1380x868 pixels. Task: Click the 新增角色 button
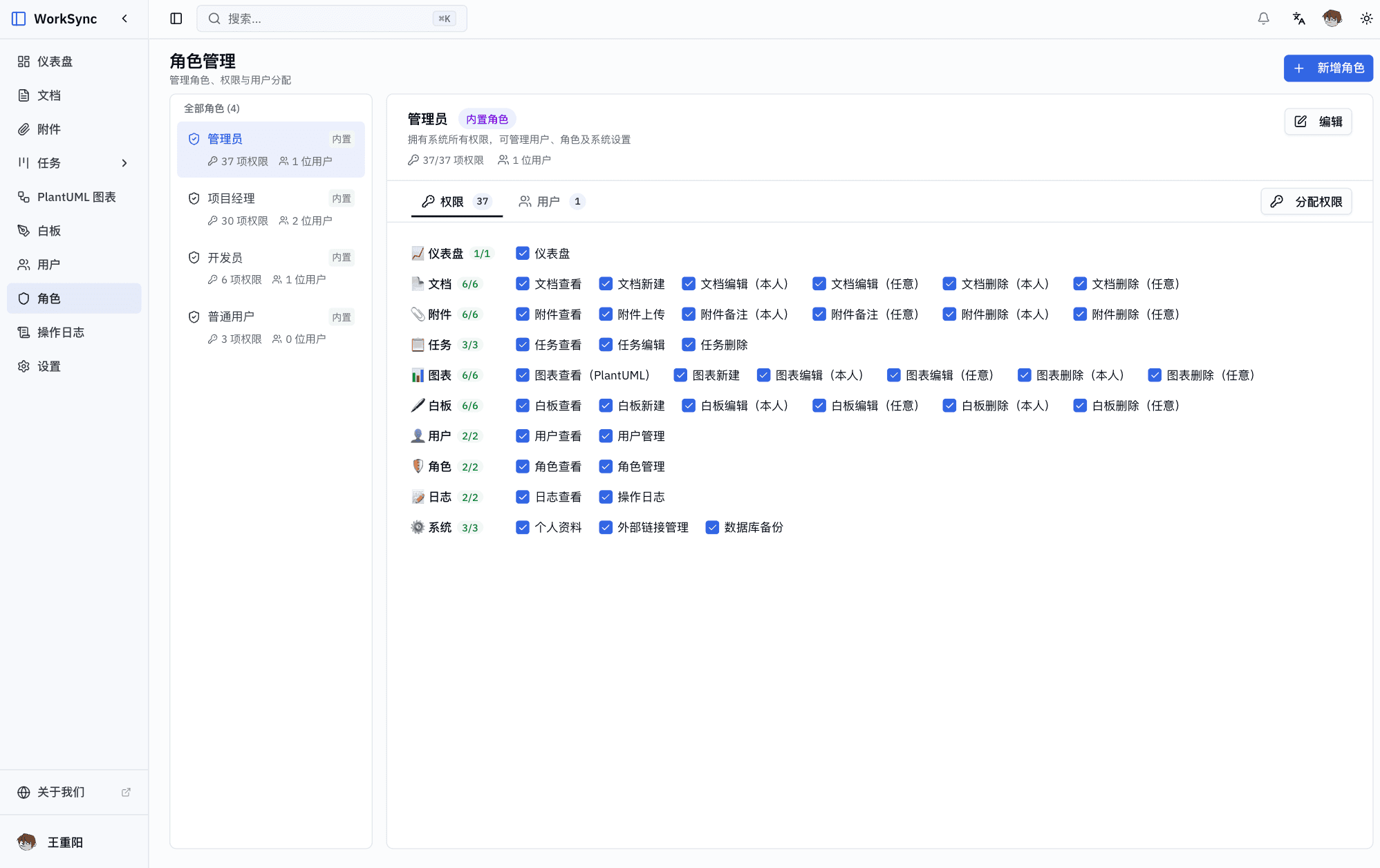tap(1327, 68)
